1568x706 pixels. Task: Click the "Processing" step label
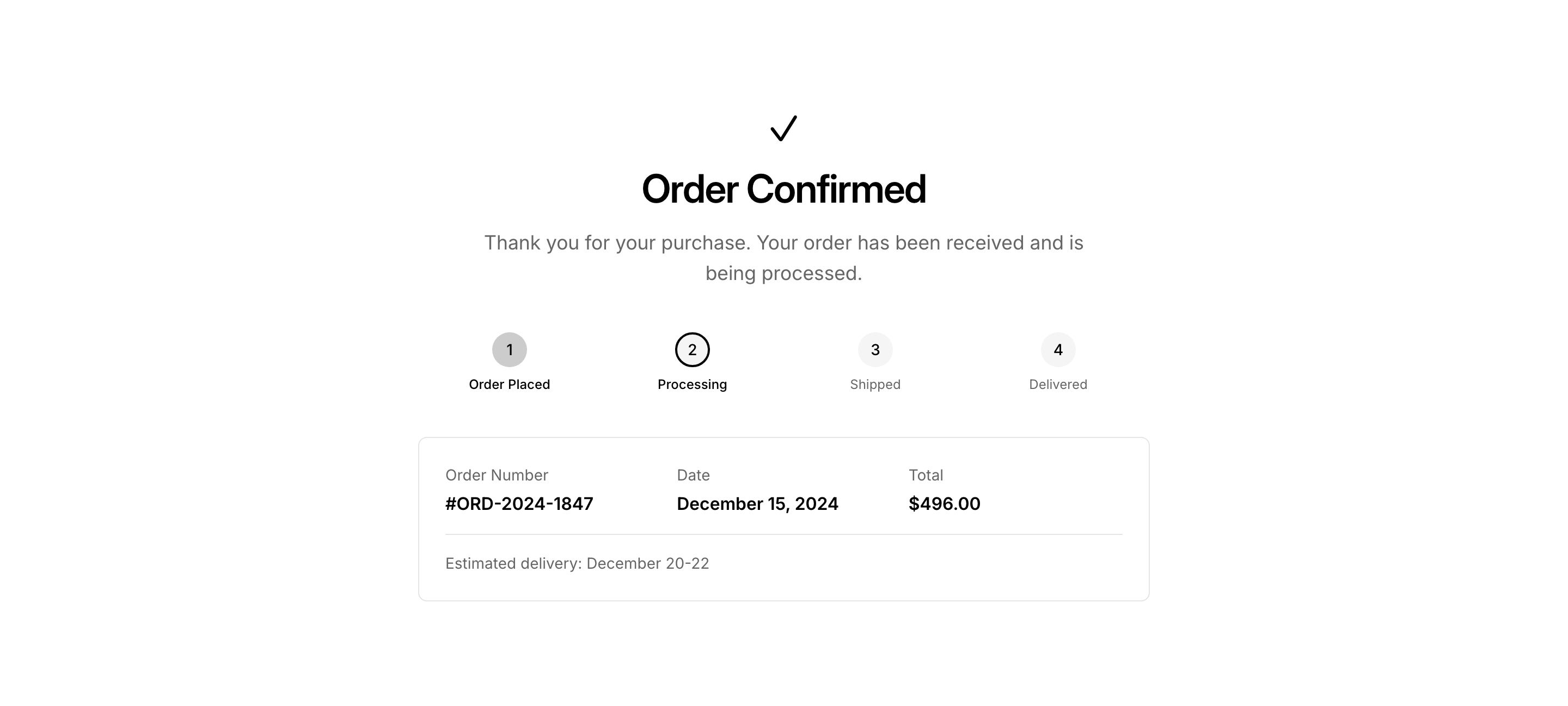pyautogui.click(x=692, y=385)
